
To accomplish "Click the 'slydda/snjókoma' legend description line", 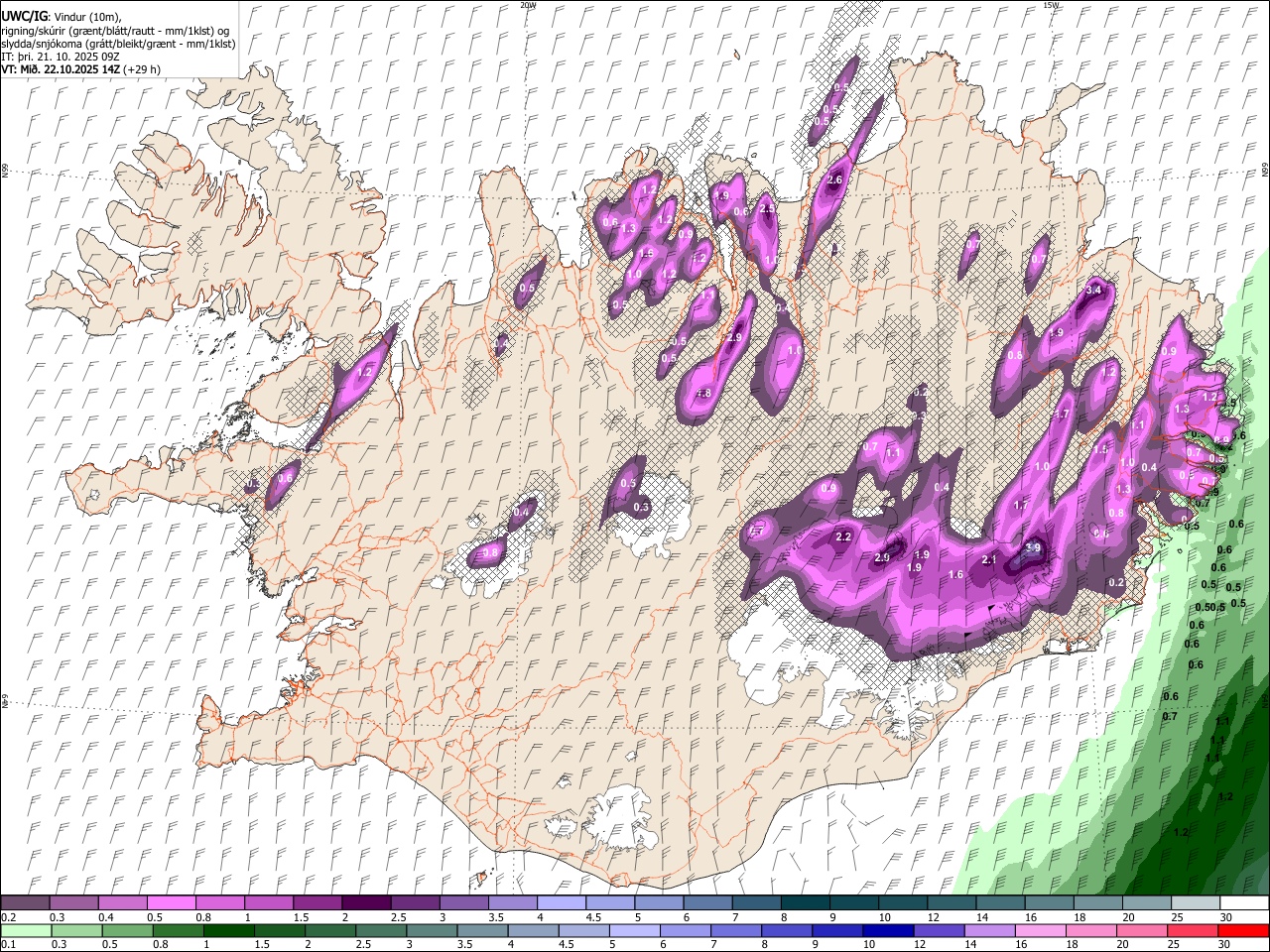I will 118,44.
